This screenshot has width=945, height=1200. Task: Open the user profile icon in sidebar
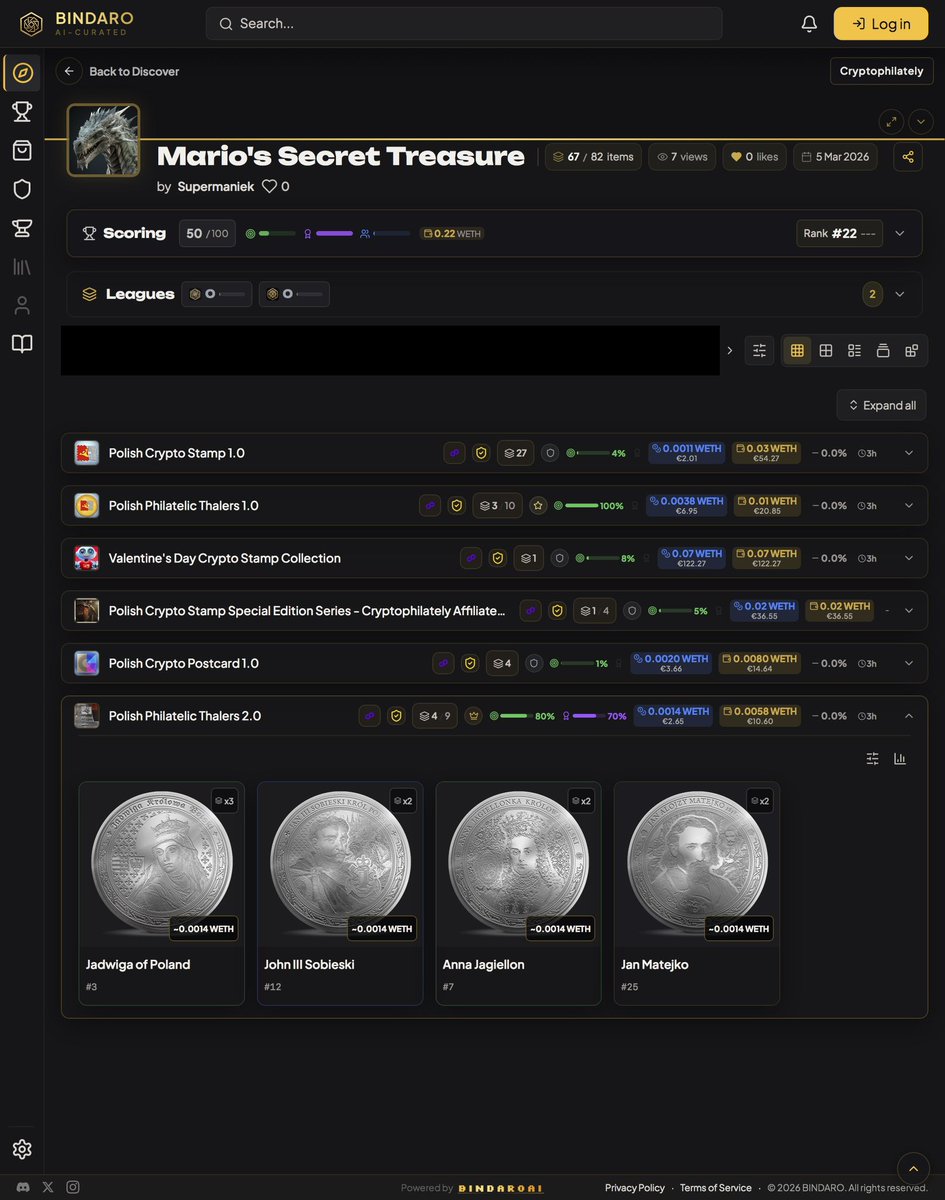point(22,305)
